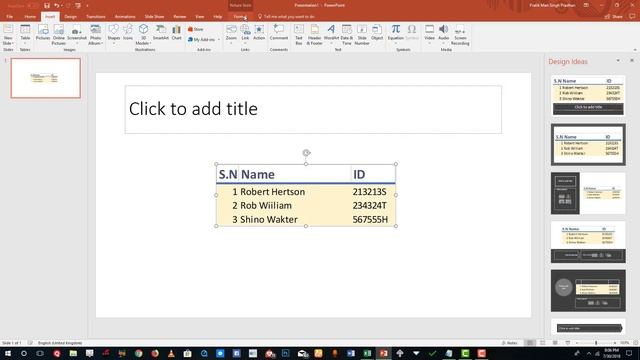Switch to the Slide Show tab
This screenshot has height=360, width=640.
pos(154,17)
